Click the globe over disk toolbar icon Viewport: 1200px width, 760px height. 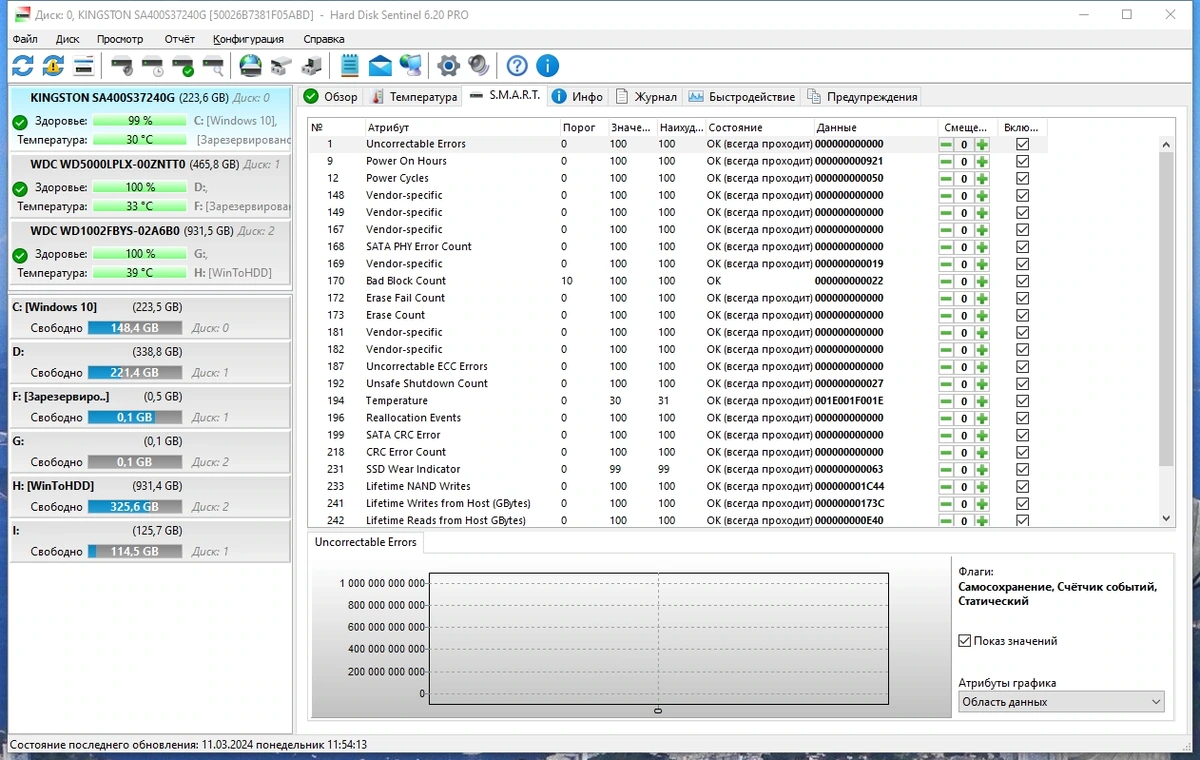click(250, 66)
